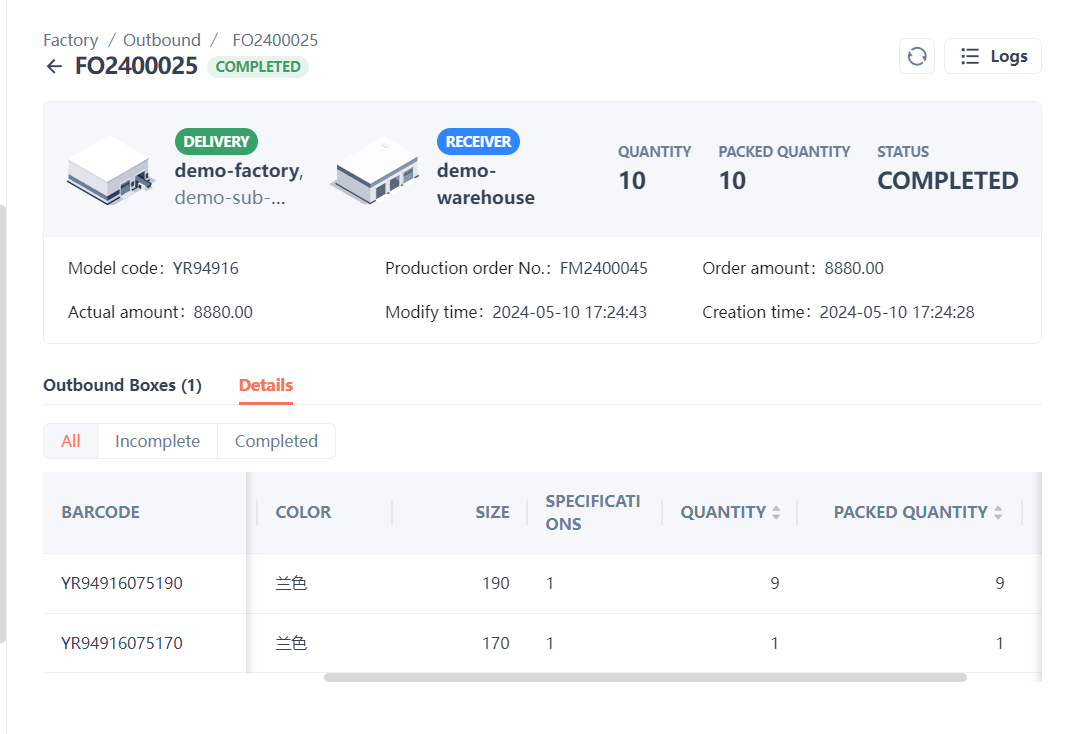Click the back arrow beside FO2400025
This screenshot has height=734, width=1070.
[x=54, y=67]
